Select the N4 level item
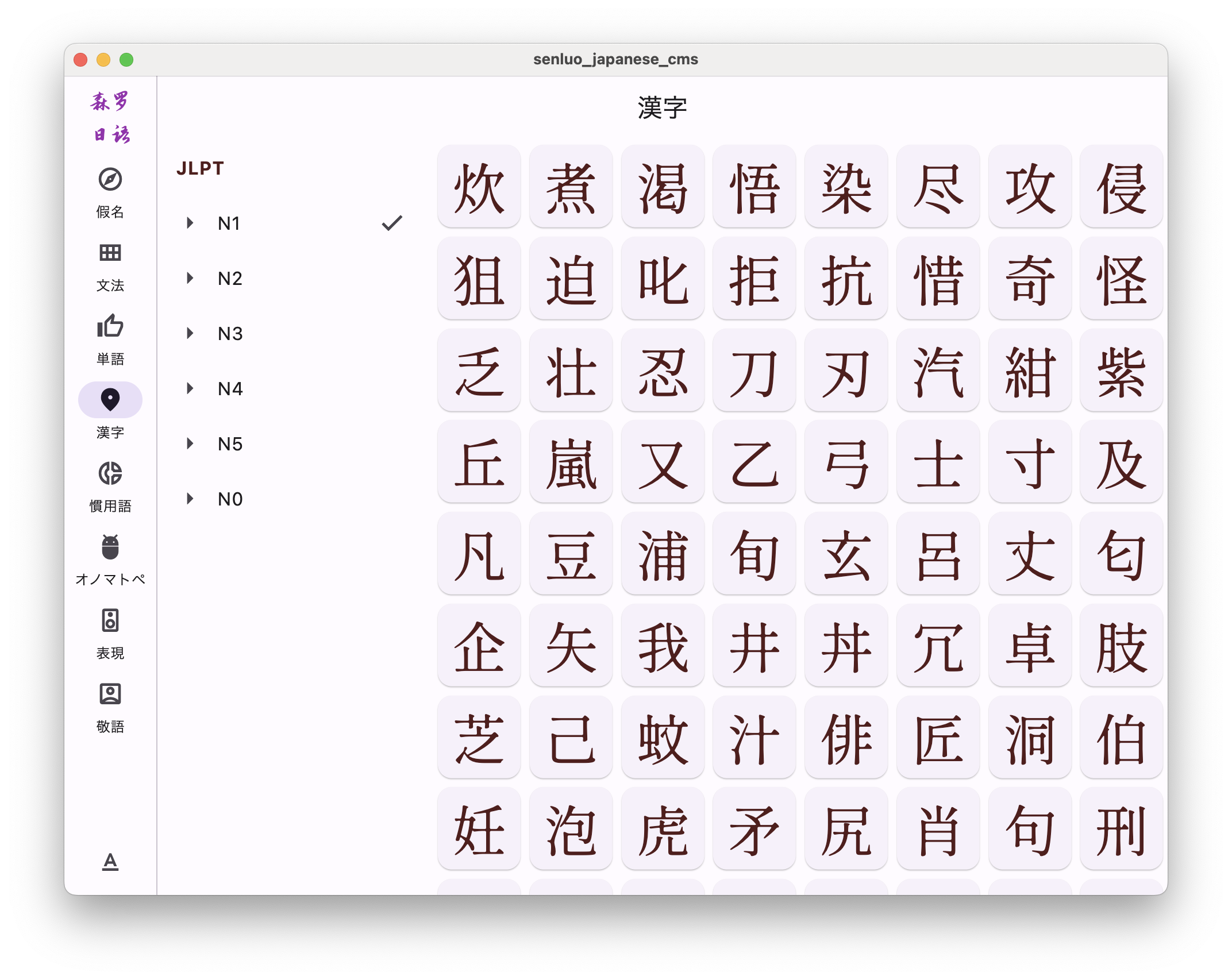 (230, 389)
